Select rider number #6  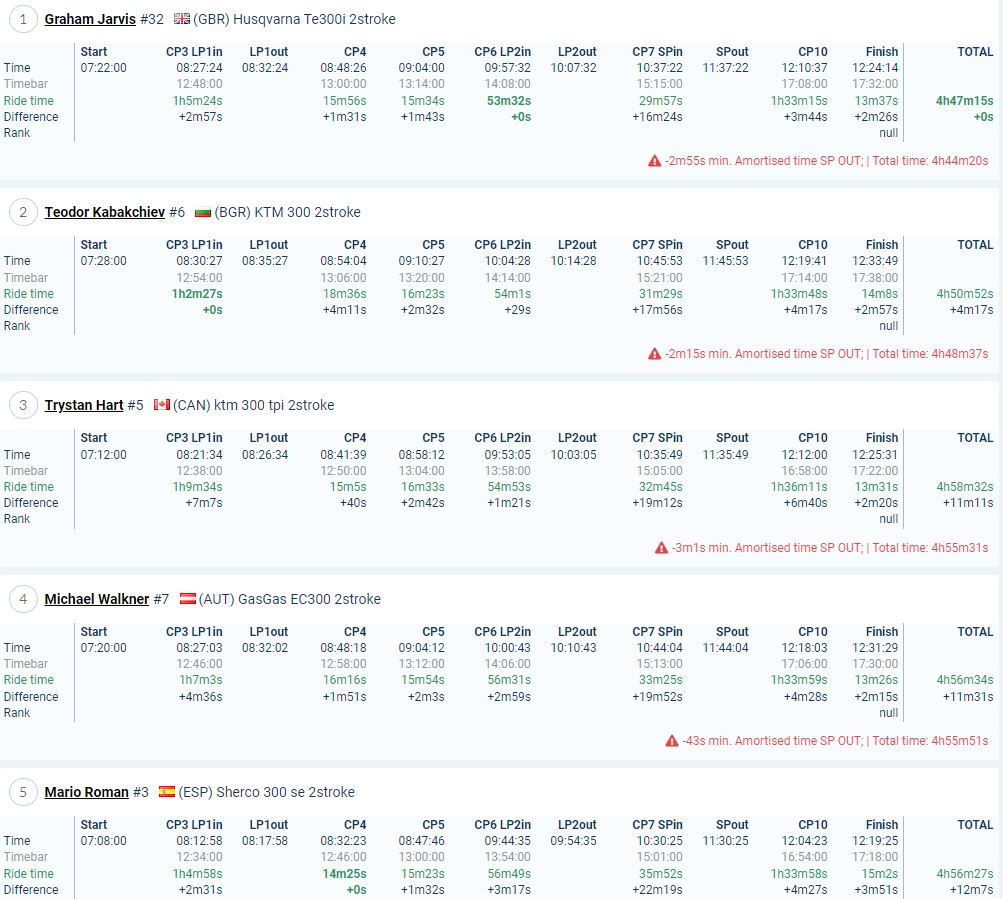click(x=177, y=212)
